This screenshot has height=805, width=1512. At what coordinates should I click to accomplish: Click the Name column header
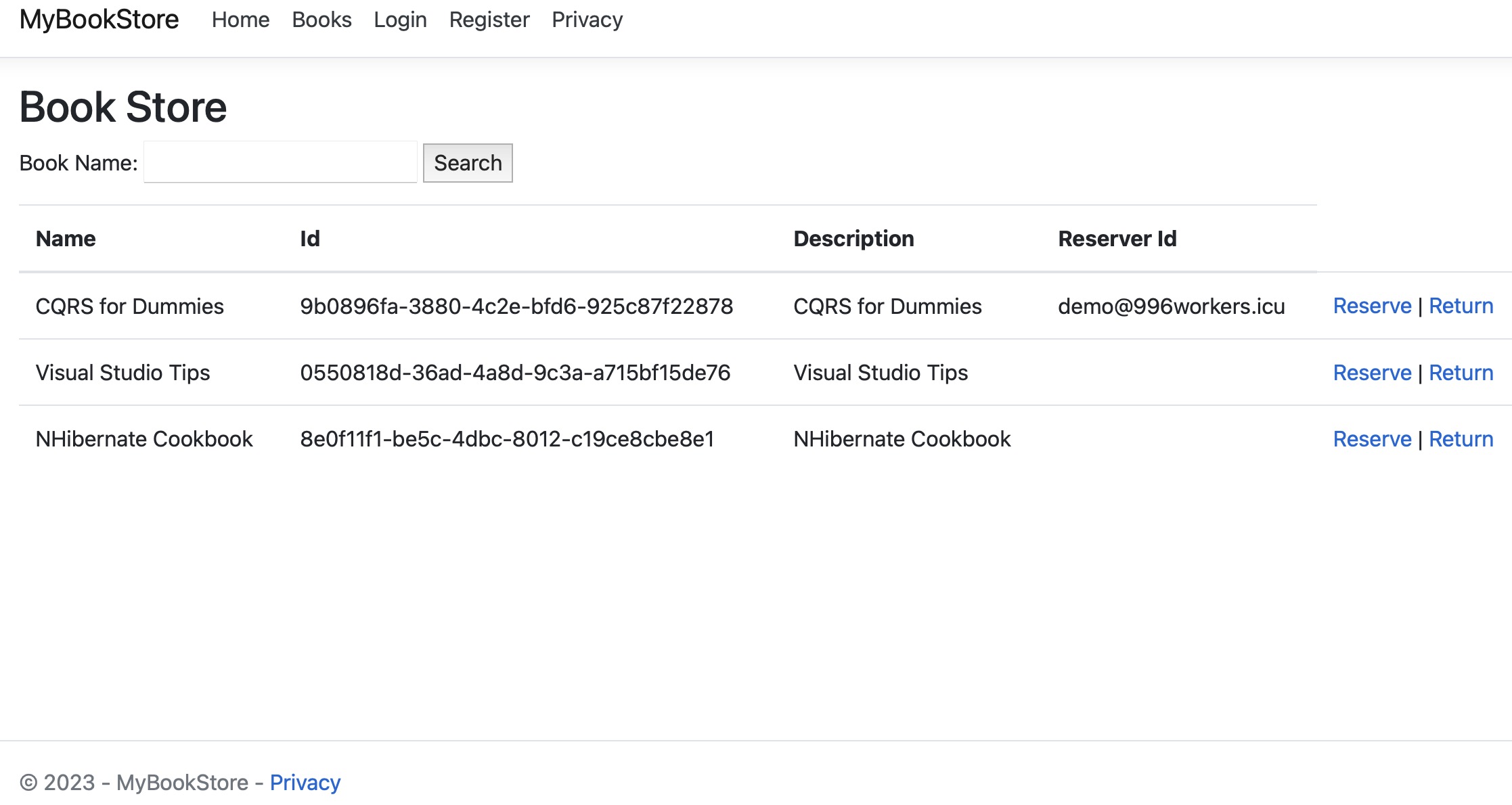tap(66, 239)
